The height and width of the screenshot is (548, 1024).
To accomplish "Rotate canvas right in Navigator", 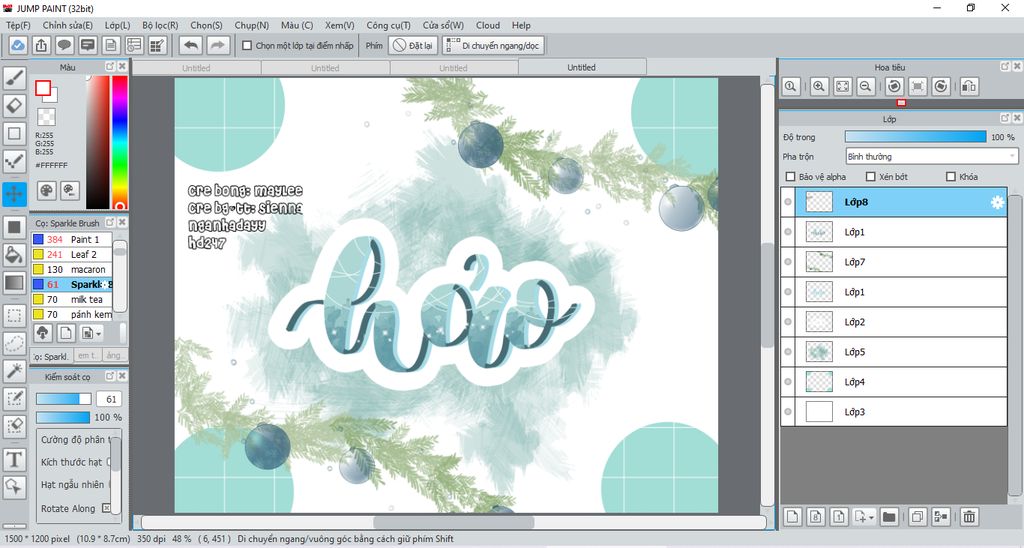I will [x=940, y=86].
